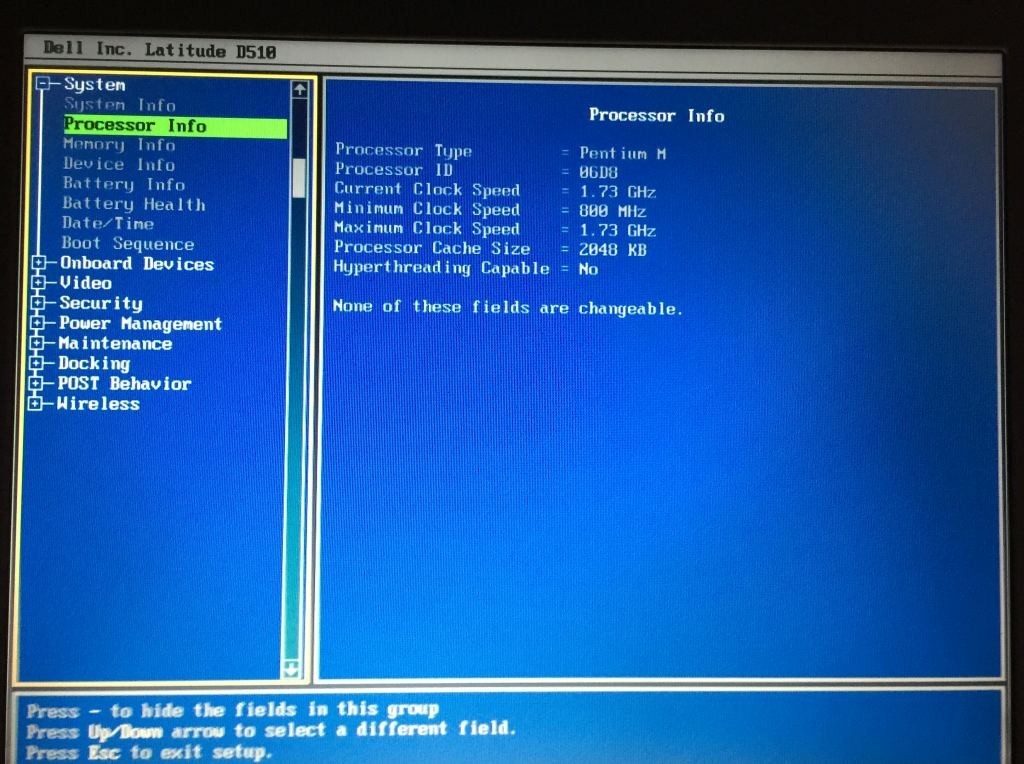
Task: Open the Date/Time entry
Action: (x=108, y=223)
